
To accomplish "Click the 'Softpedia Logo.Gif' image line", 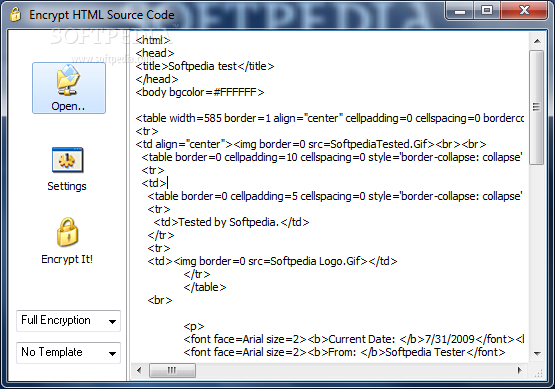I will coord(272,261).
